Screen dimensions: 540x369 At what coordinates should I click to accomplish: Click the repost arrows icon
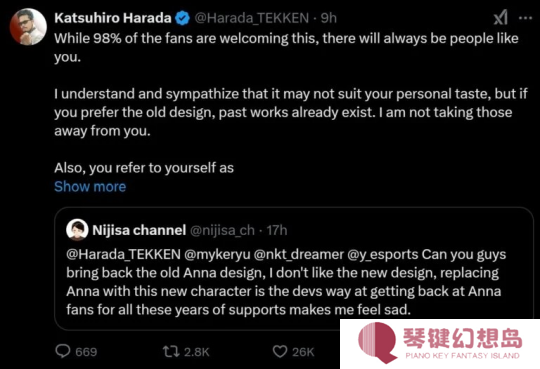[x=171, y=351]
